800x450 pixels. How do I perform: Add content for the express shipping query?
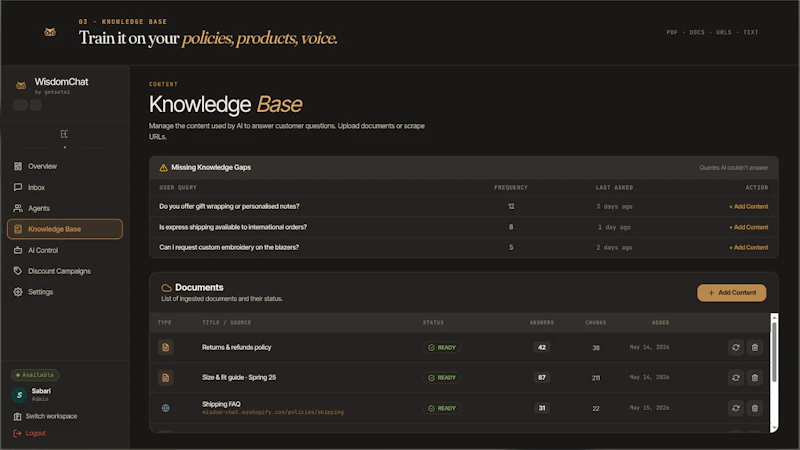click(x=748, y=227)
